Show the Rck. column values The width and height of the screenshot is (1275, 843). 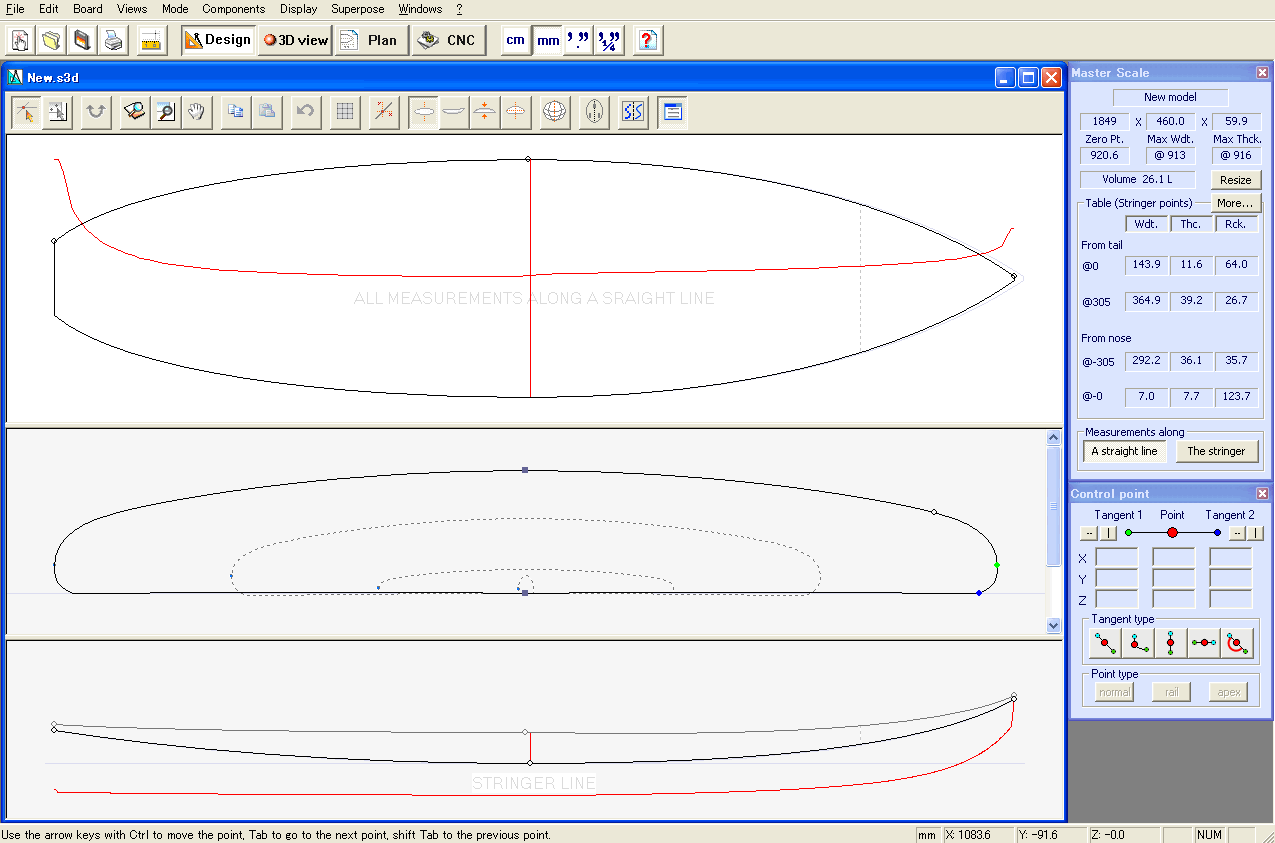pyautogui.click(x=1237, y=223)
